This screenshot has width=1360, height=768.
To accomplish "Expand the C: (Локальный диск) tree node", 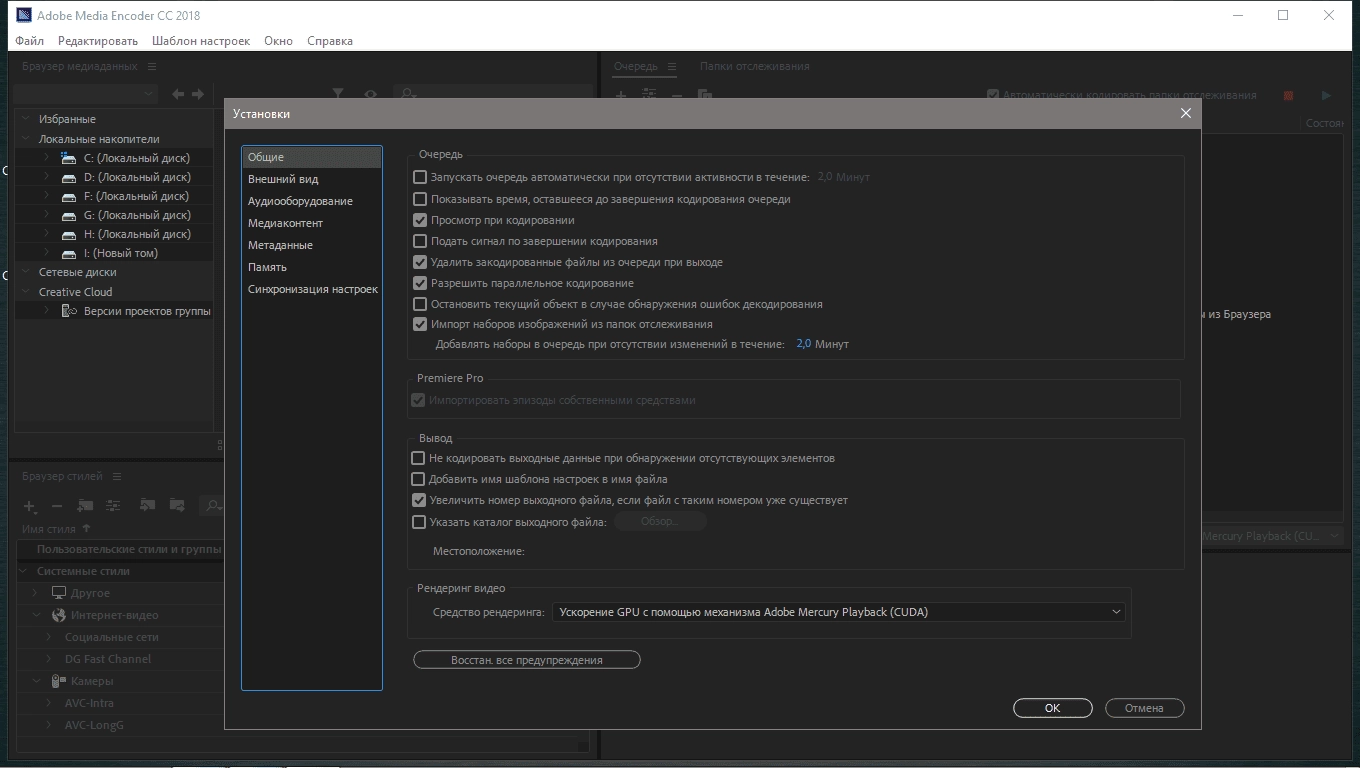I will click(x=46, y=158).
